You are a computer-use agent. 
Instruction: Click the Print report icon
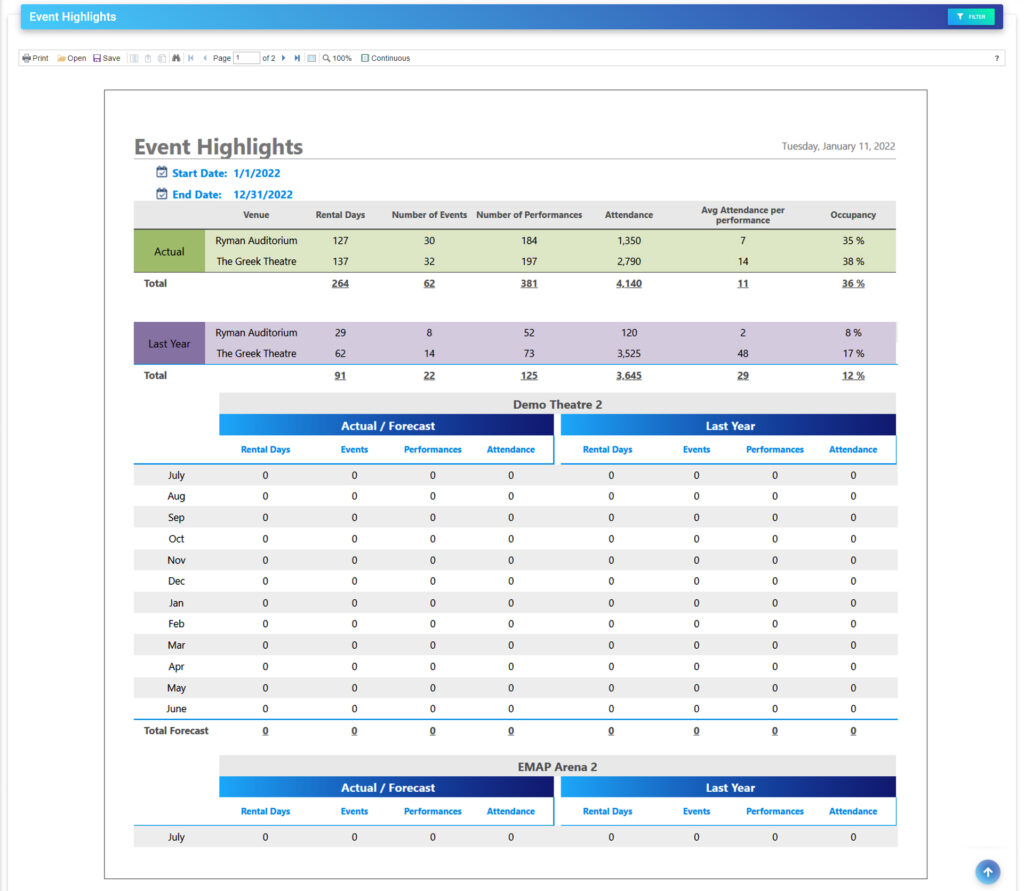pyautogui.click(x=34, y=57)
